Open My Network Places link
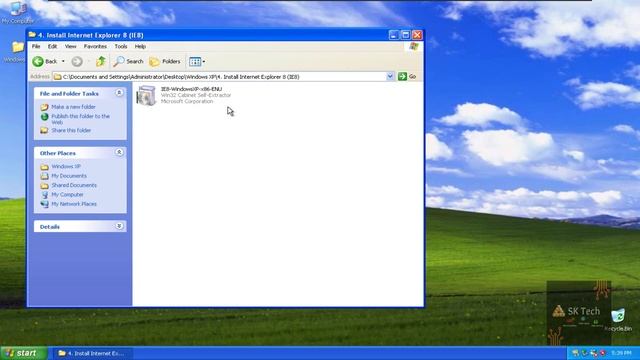640x360 pixels. click(x=74, y=204)
